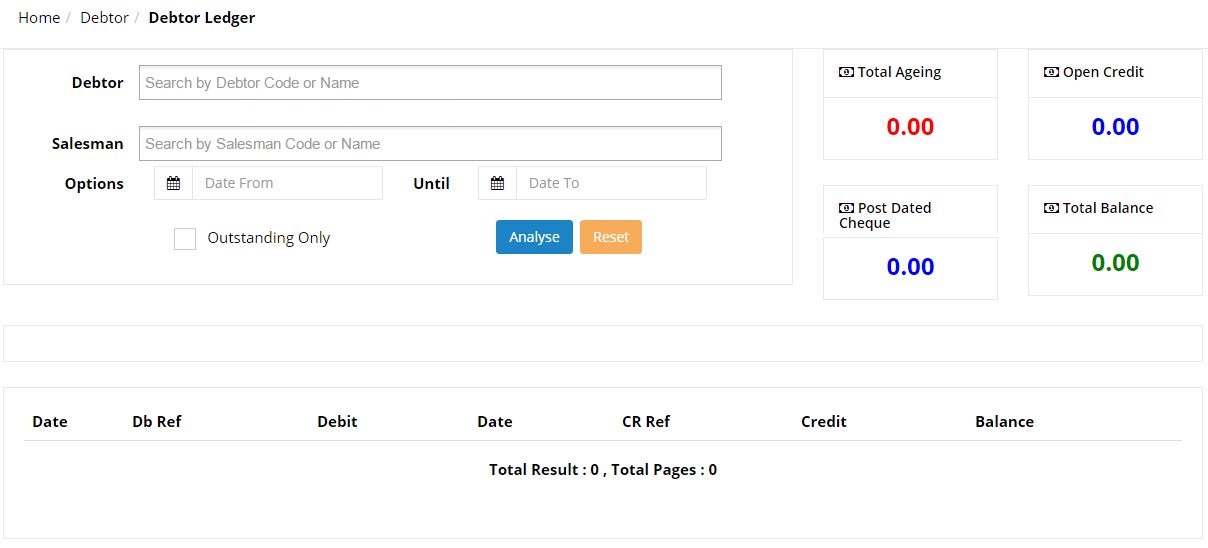The height and width of the screenshot is (548, 1208).
Task: Click the Analyse button
Action: pos(534,237)
